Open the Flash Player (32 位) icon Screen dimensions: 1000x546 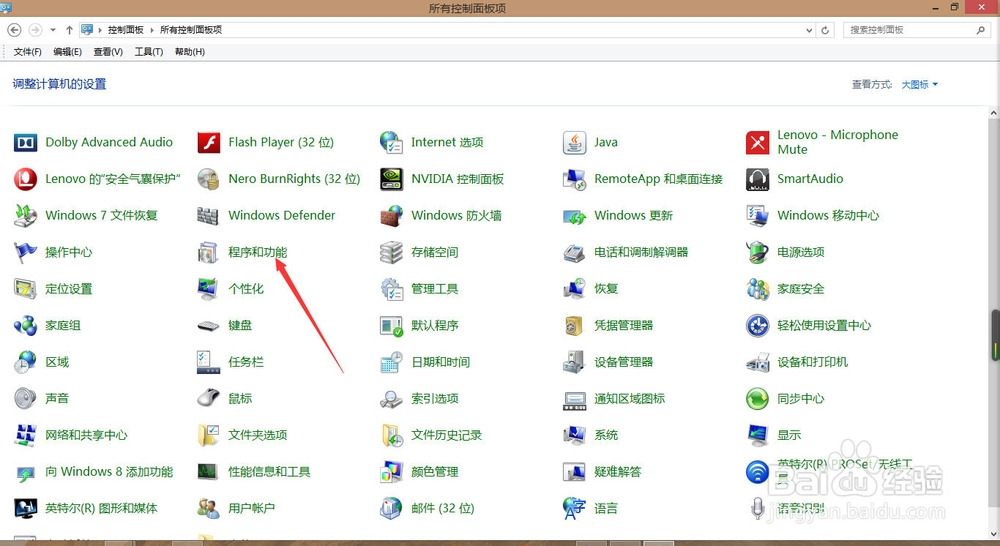tap(209, 142)
